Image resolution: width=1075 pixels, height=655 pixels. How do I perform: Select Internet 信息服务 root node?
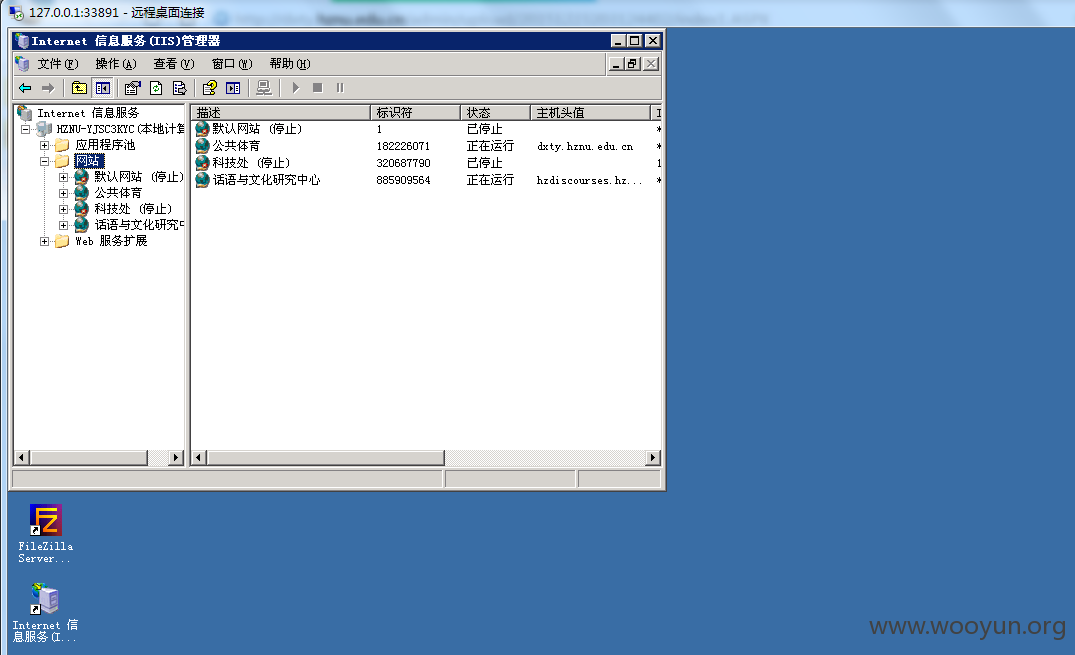(88, 112)
